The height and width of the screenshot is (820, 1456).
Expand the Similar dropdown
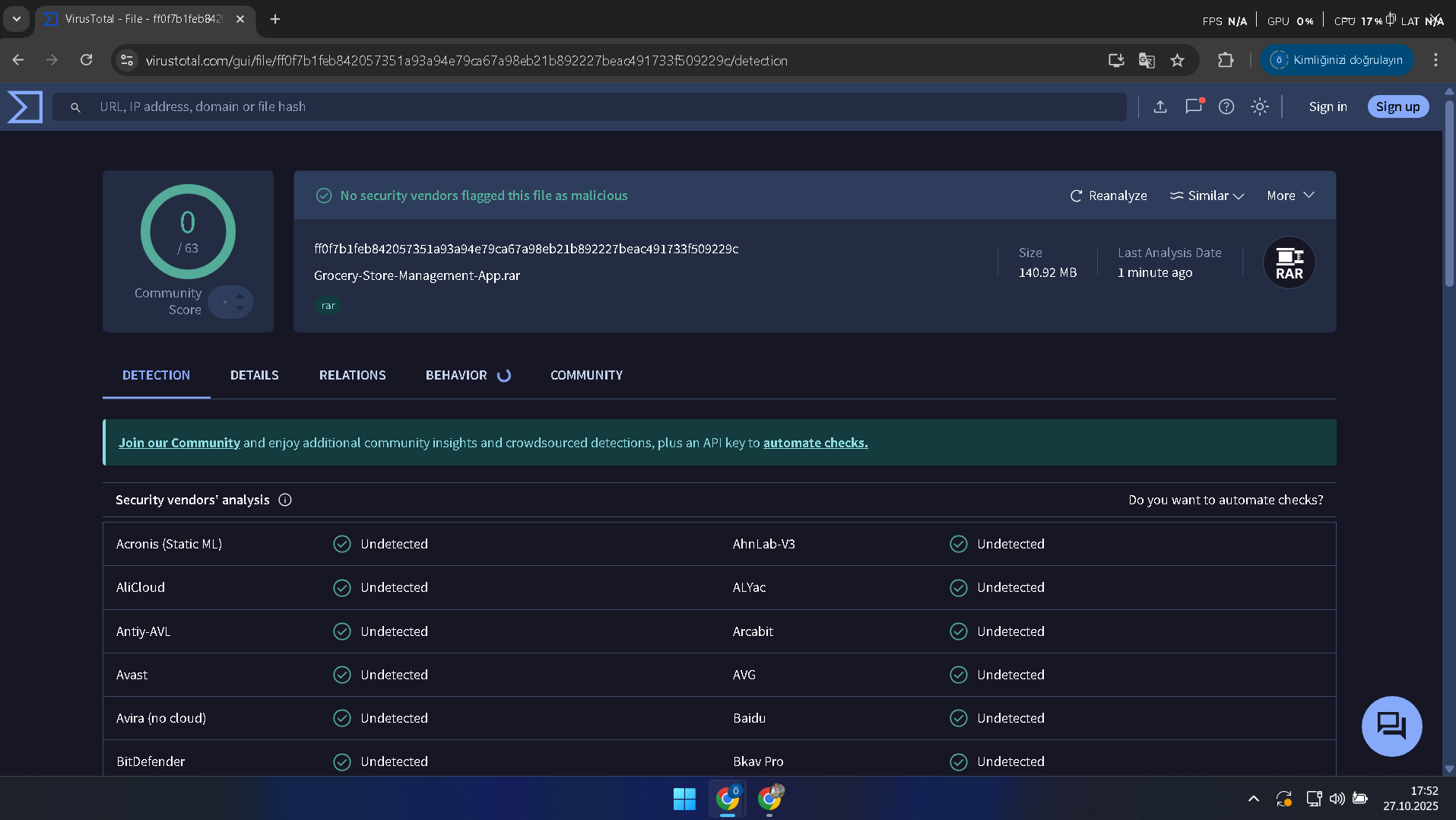(1207, 195)
